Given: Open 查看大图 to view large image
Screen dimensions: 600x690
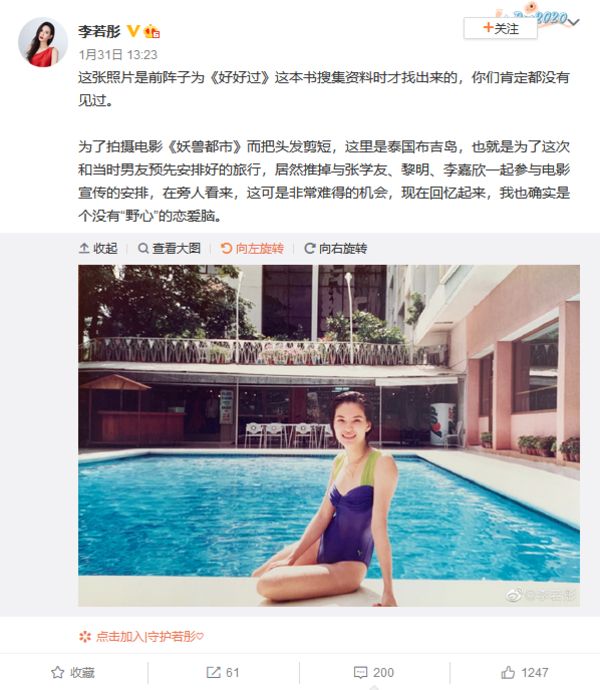Looking at the screenshot, I should point(169,249).
